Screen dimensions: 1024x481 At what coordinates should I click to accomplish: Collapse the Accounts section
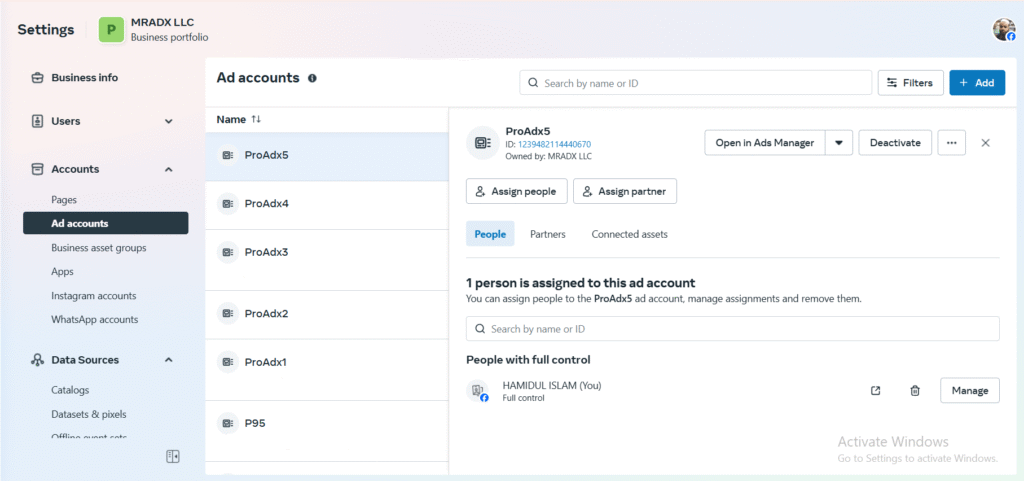pyautogui.click(x=168, y=169)
